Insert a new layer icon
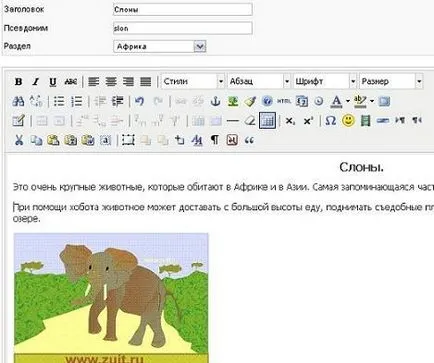 [x=128, y=140]
